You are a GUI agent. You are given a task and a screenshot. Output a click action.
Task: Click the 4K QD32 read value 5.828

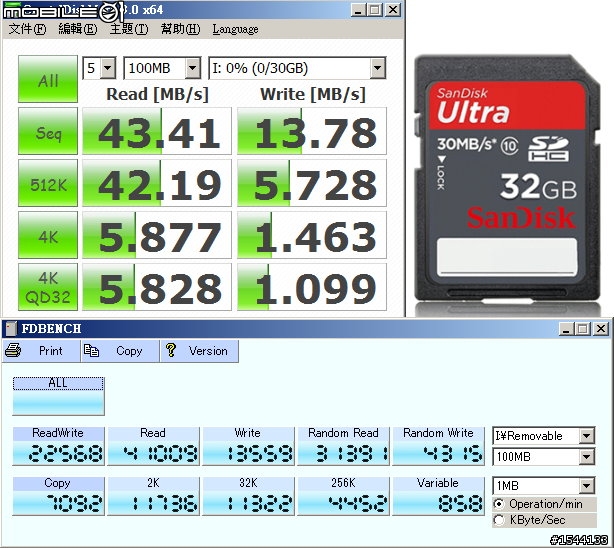pyautogui.click(x=157, y=288)
